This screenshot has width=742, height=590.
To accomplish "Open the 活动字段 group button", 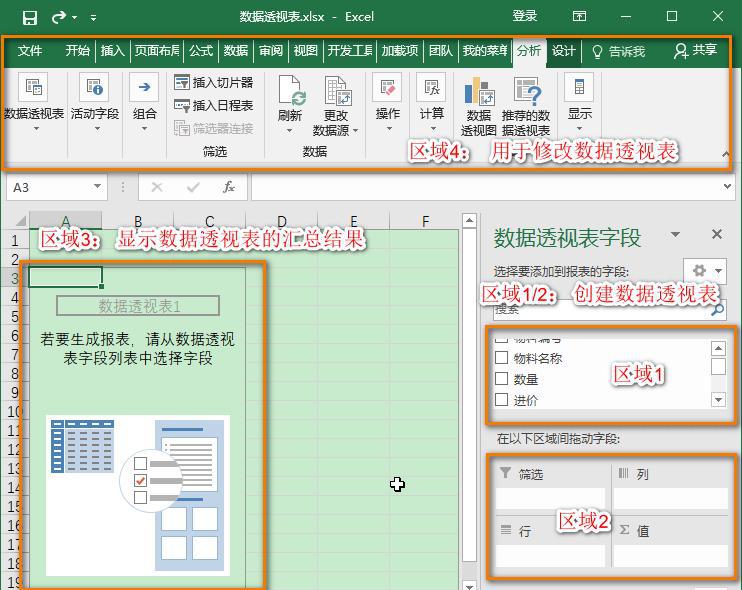I will click(95, 102).
